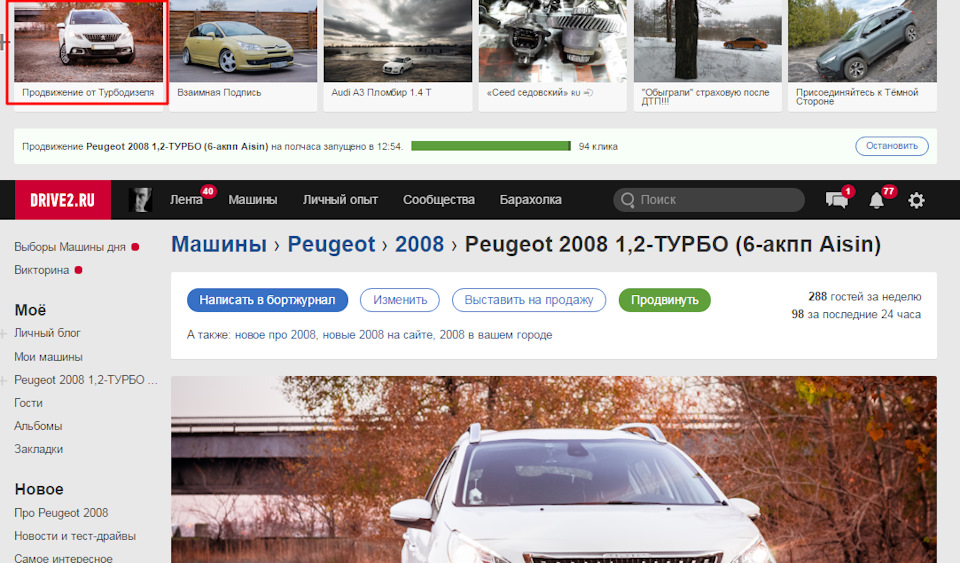Open Закладки in the sidebar

click(39, 449)
